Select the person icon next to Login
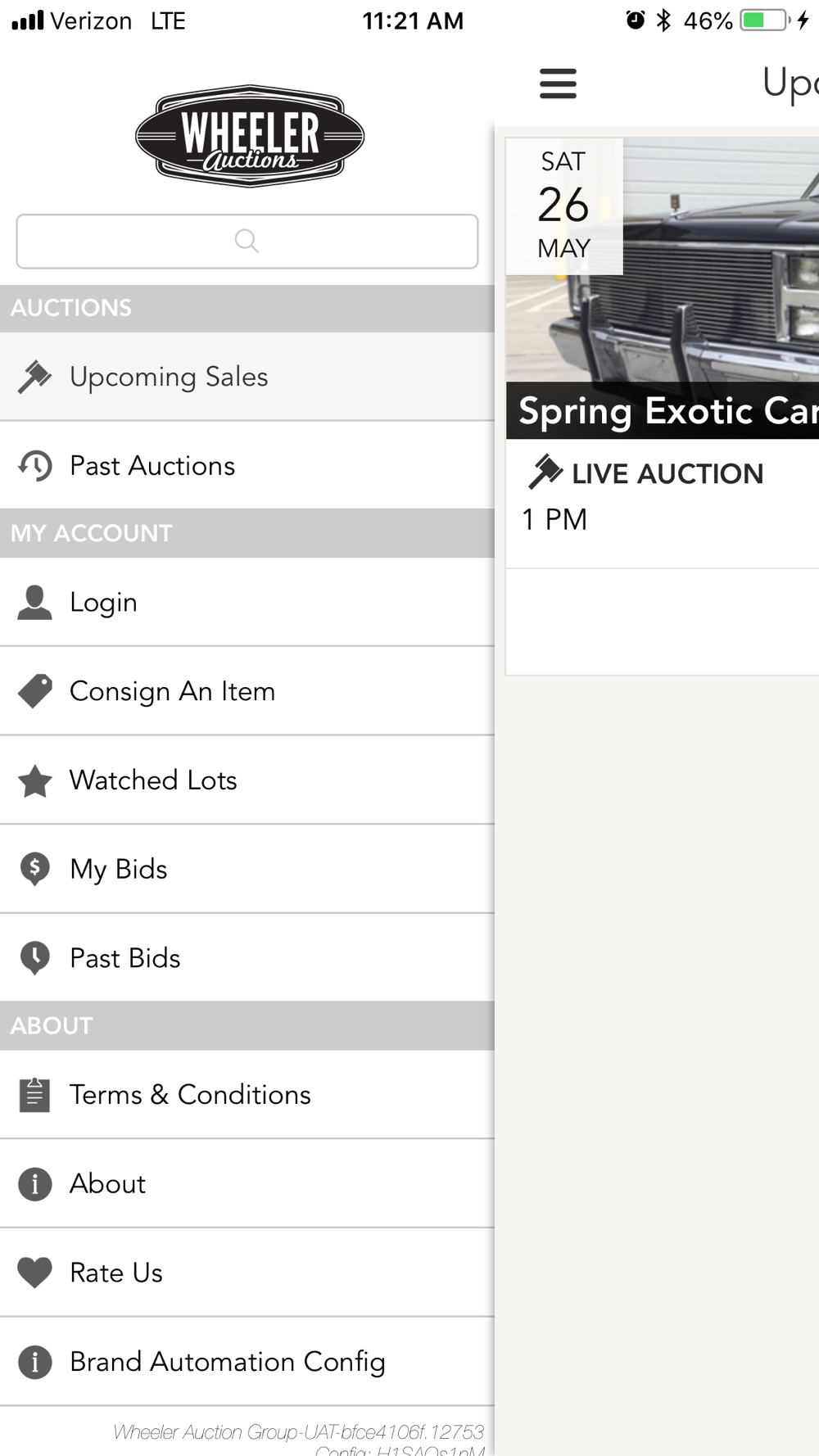This screenshot has width=819, height=1456. click(x=34, y=603)
